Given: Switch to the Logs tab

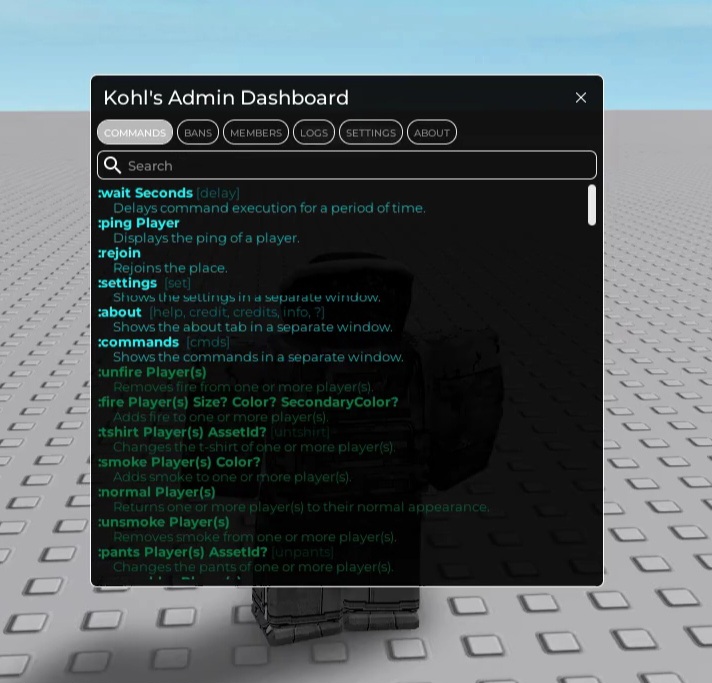Looking at the screenshot, I should [x=314, y=133].
